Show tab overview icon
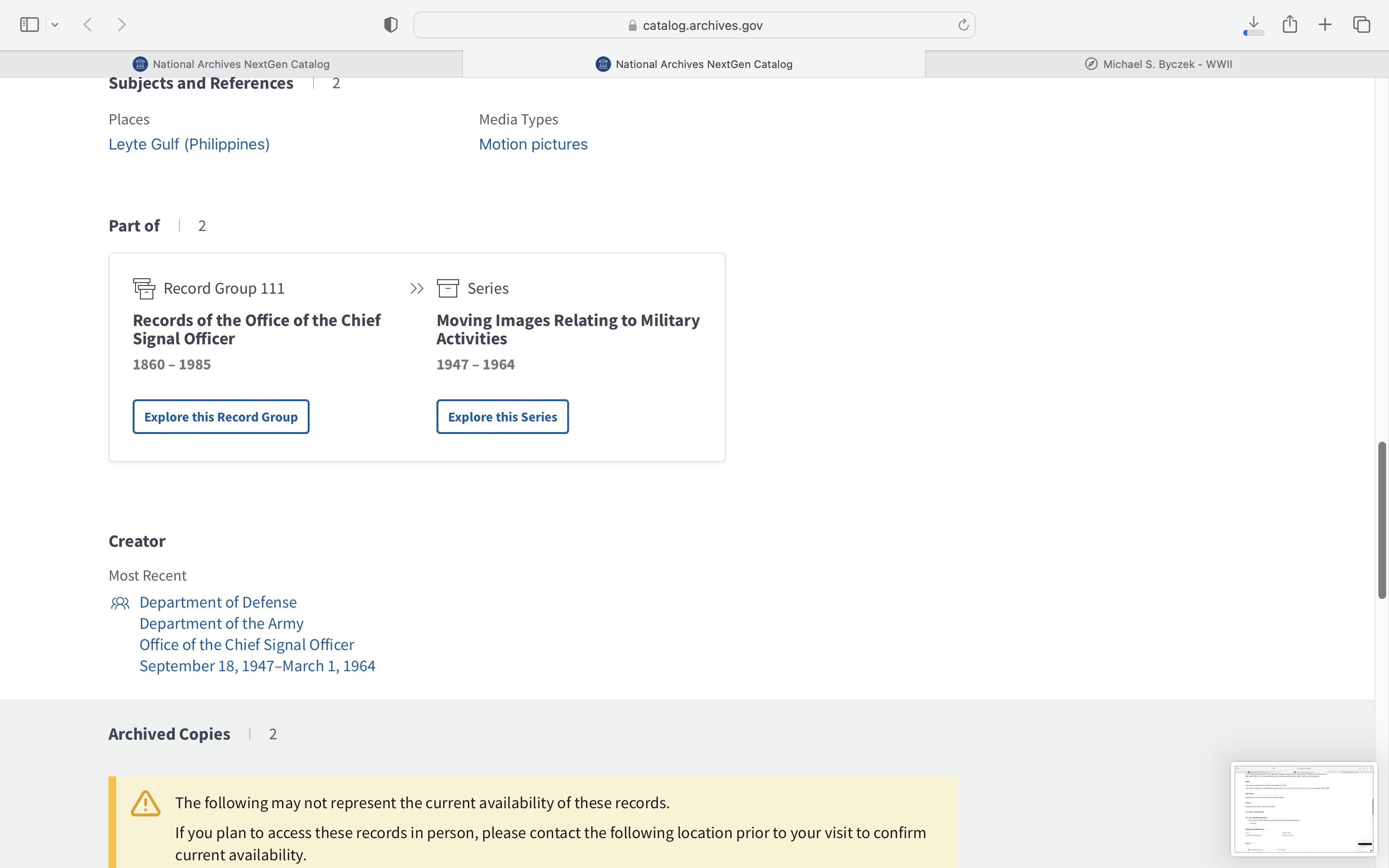Image resolution: width=1389 pixels, height=868 pixels. pyautogui.click(x=1362, y=25)
